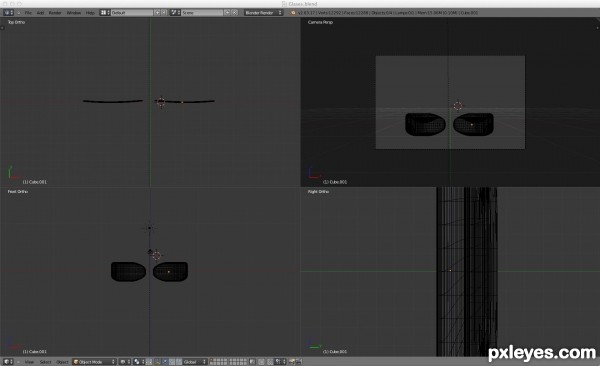Open the Render menu
600x366 pixels.
coord(55,13)
